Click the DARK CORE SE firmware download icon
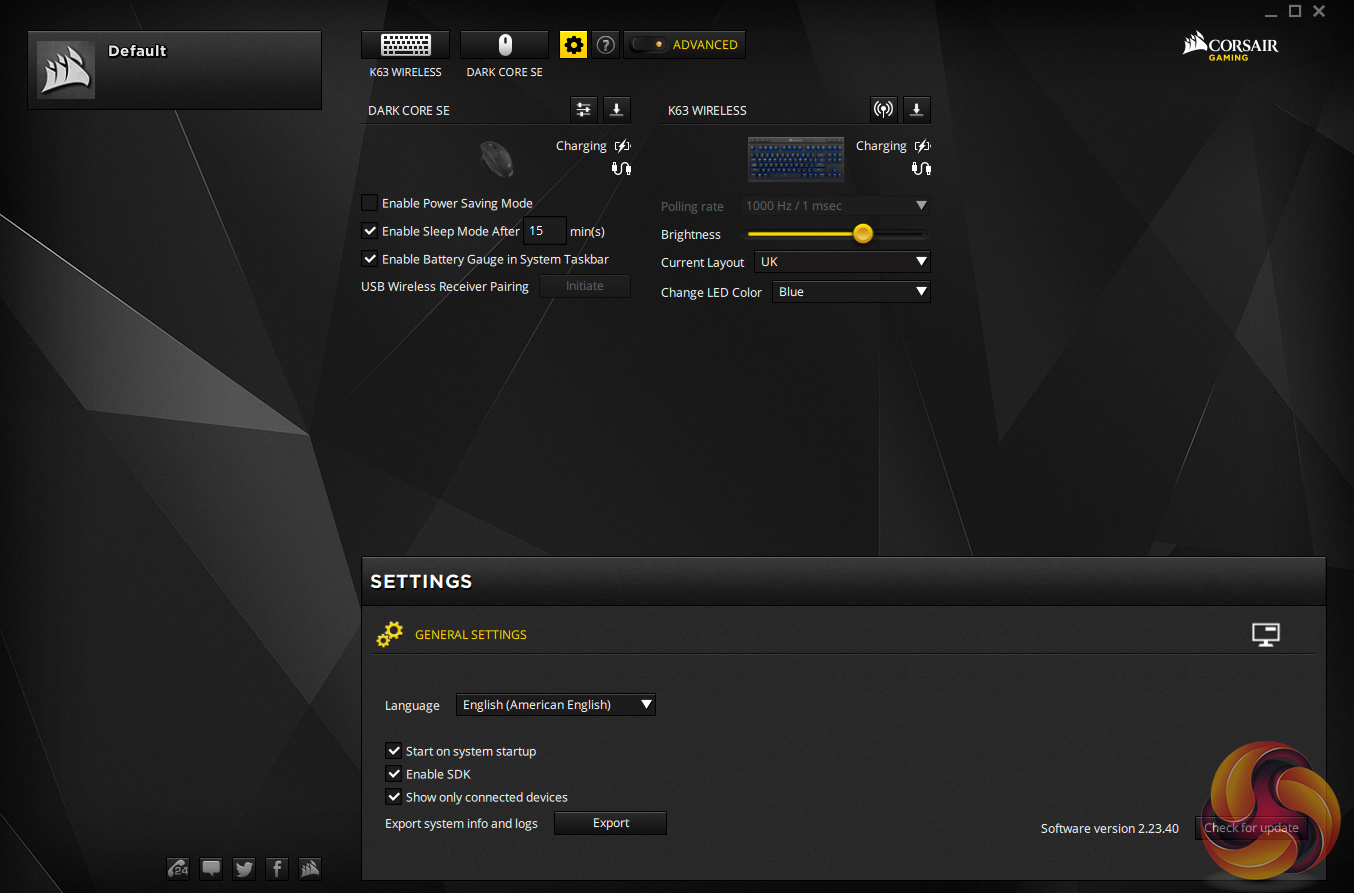The image size is (1354, 893). point(617,110)
